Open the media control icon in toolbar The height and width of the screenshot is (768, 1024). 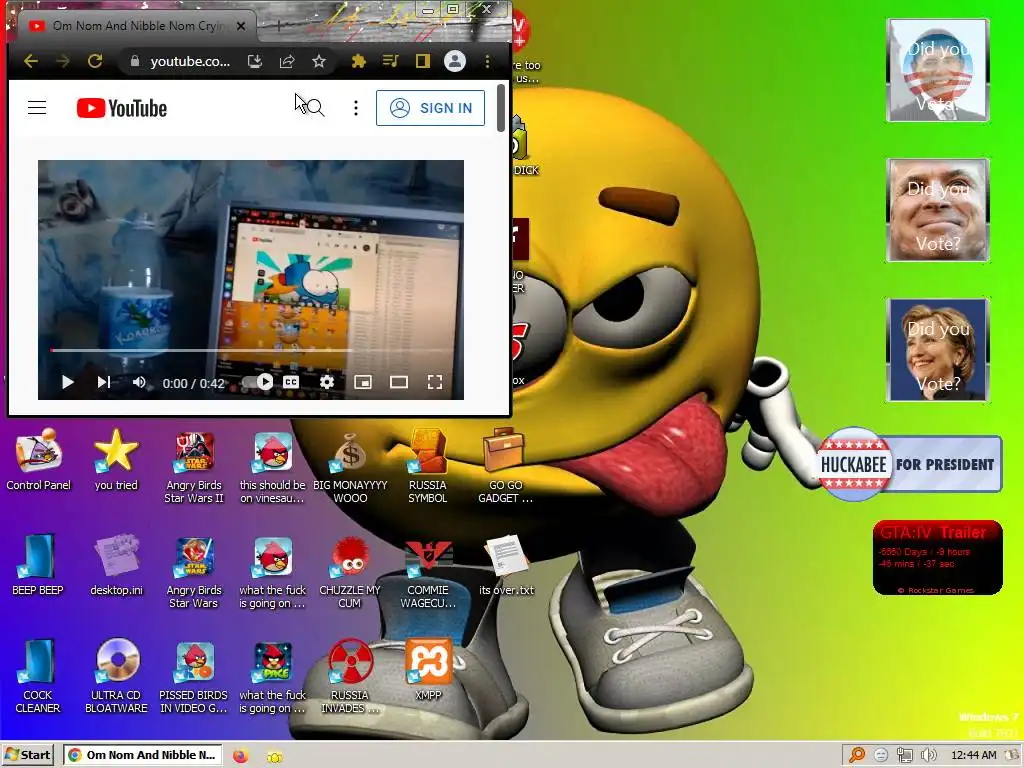[391, 61]
